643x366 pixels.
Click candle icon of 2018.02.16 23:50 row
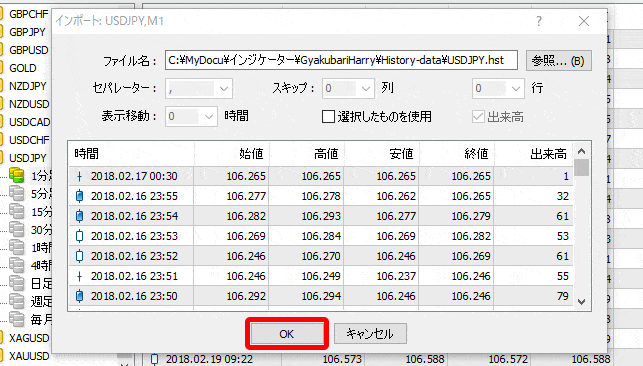click(80, 296)
